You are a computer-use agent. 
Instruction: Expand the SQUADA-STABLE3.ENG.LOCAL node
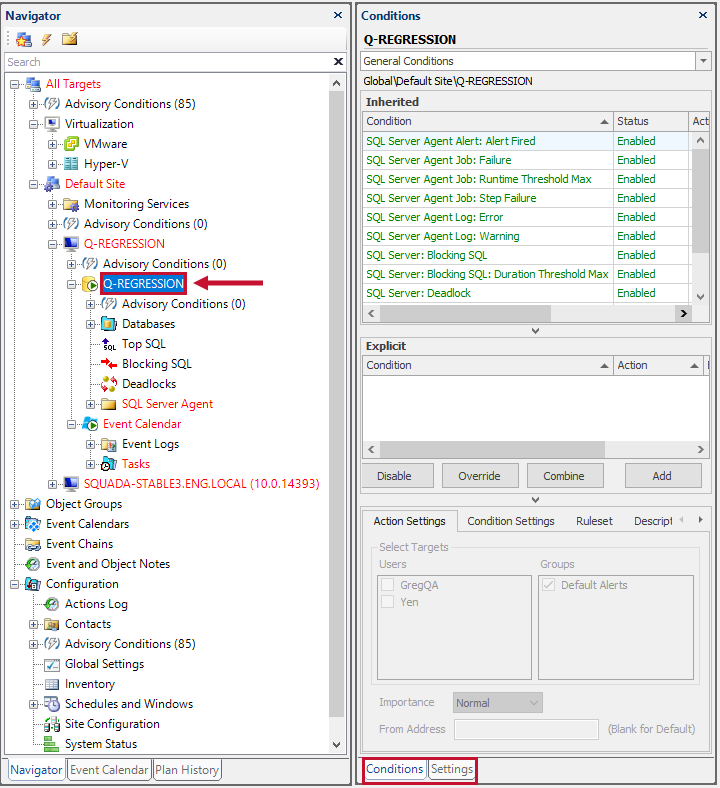52,484
